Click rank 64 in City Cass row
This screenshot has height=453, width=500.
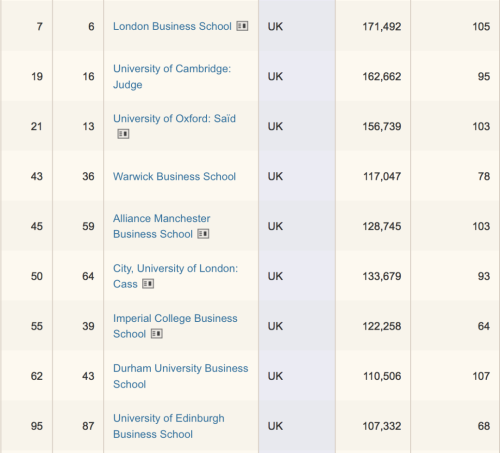[88, 276]
